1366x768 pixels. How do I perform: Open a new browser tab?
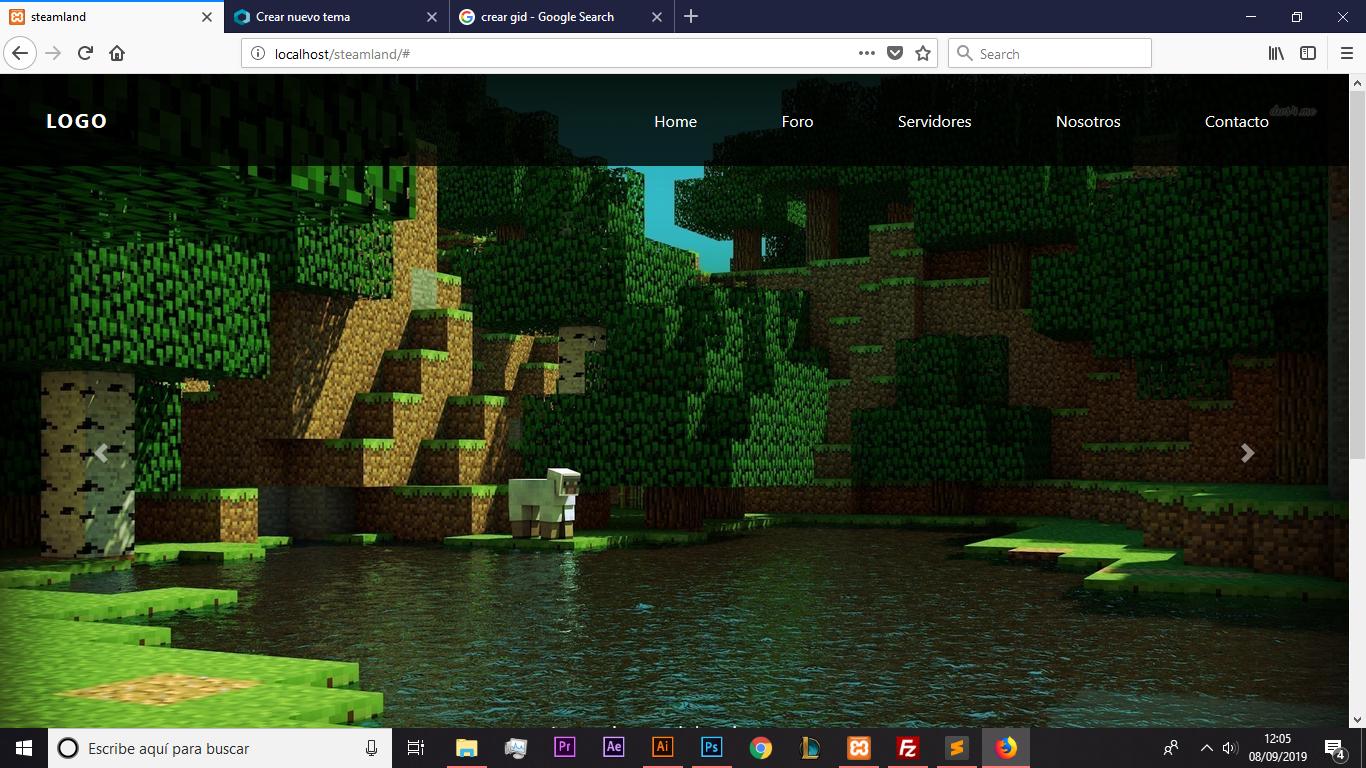(x=691, y=16)
